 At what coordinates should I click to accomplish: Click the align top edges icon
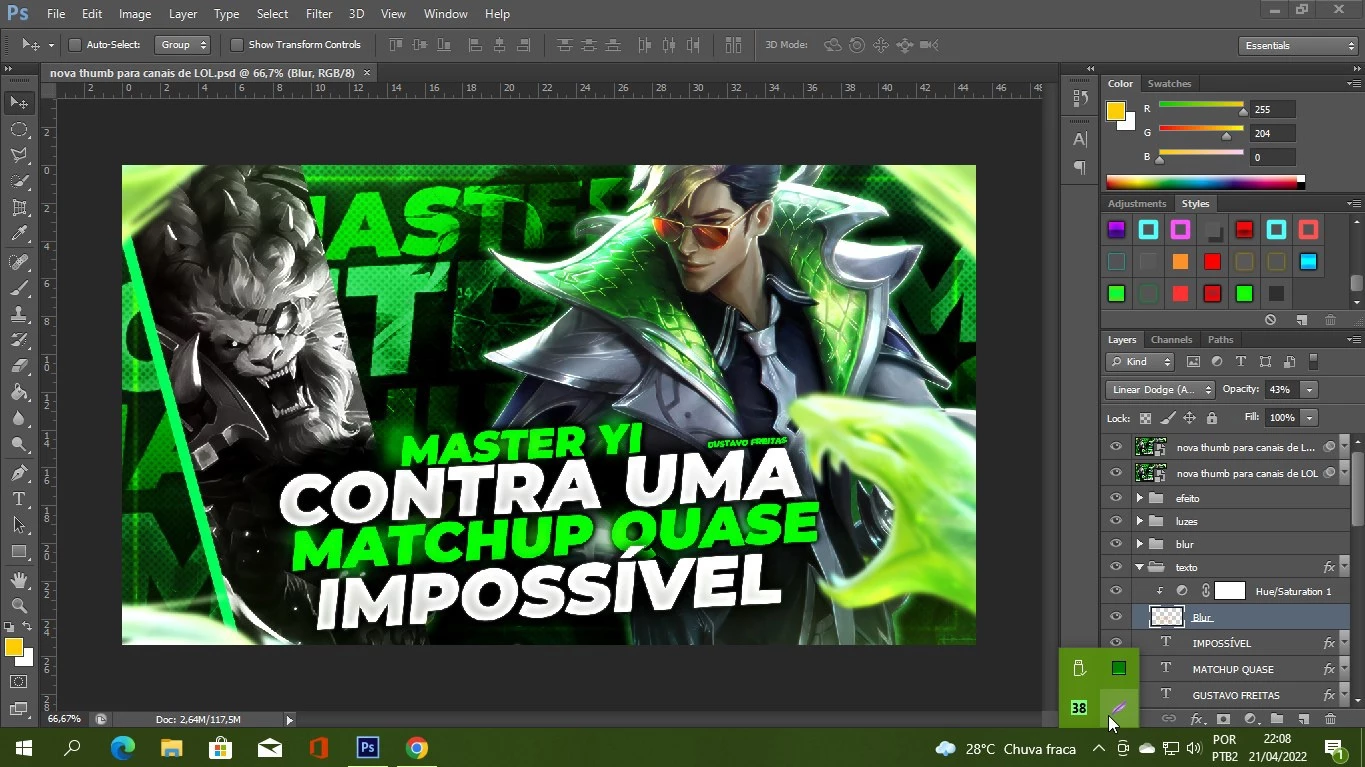396,45
